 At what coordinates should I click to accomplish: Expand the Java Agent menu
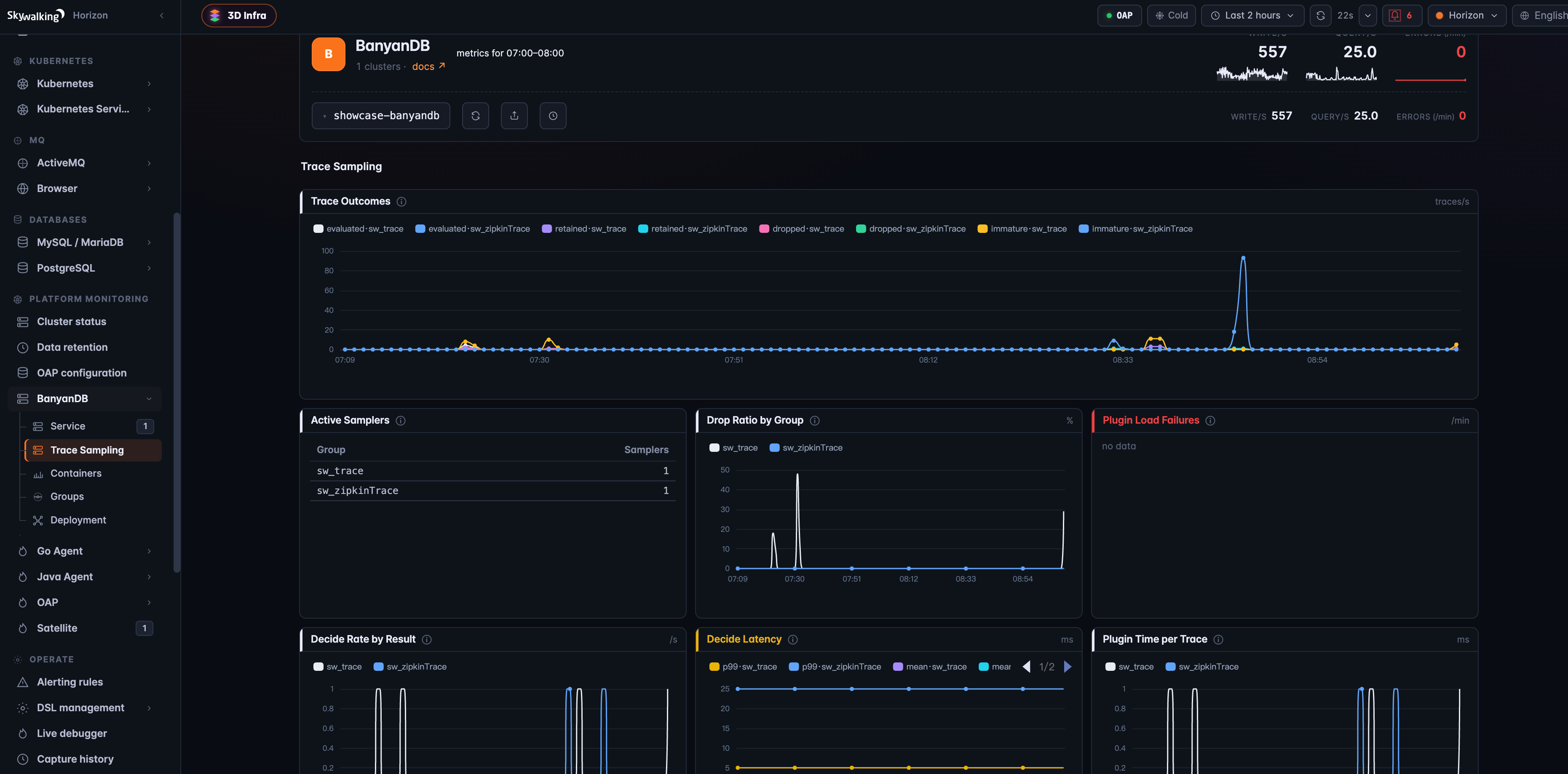click(85, 577)
